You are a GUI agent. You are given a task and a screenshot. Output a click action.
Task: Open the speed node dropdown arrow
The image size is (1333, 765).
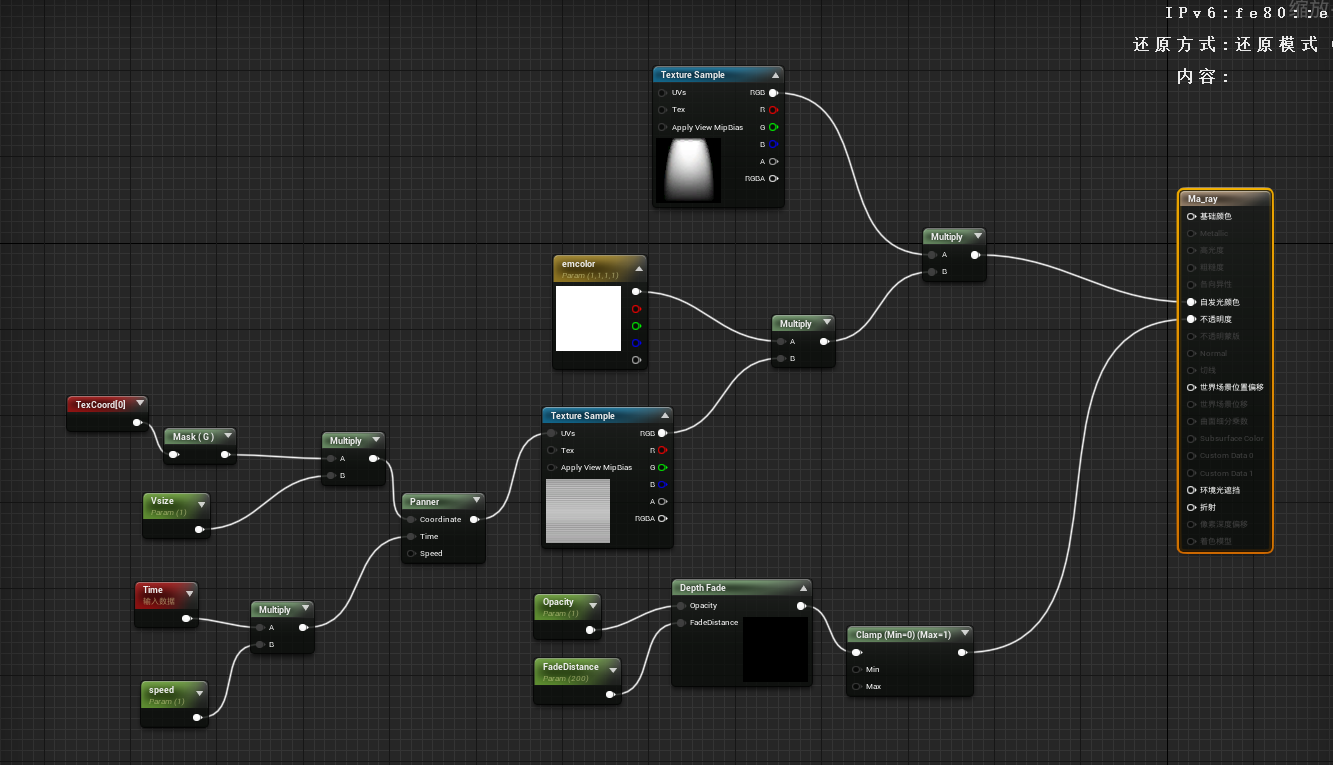coord(199,694)
